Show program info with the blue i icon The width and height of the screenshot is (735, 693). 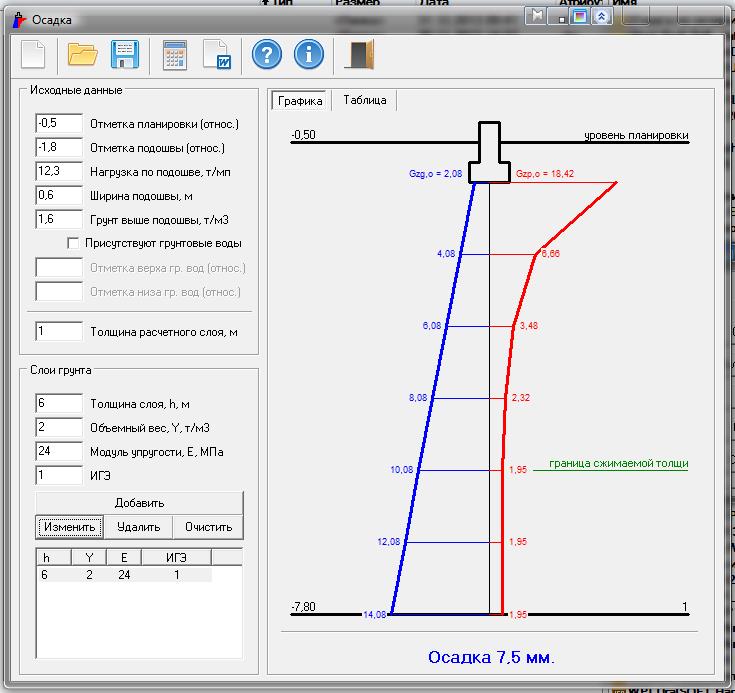point(308,55)
